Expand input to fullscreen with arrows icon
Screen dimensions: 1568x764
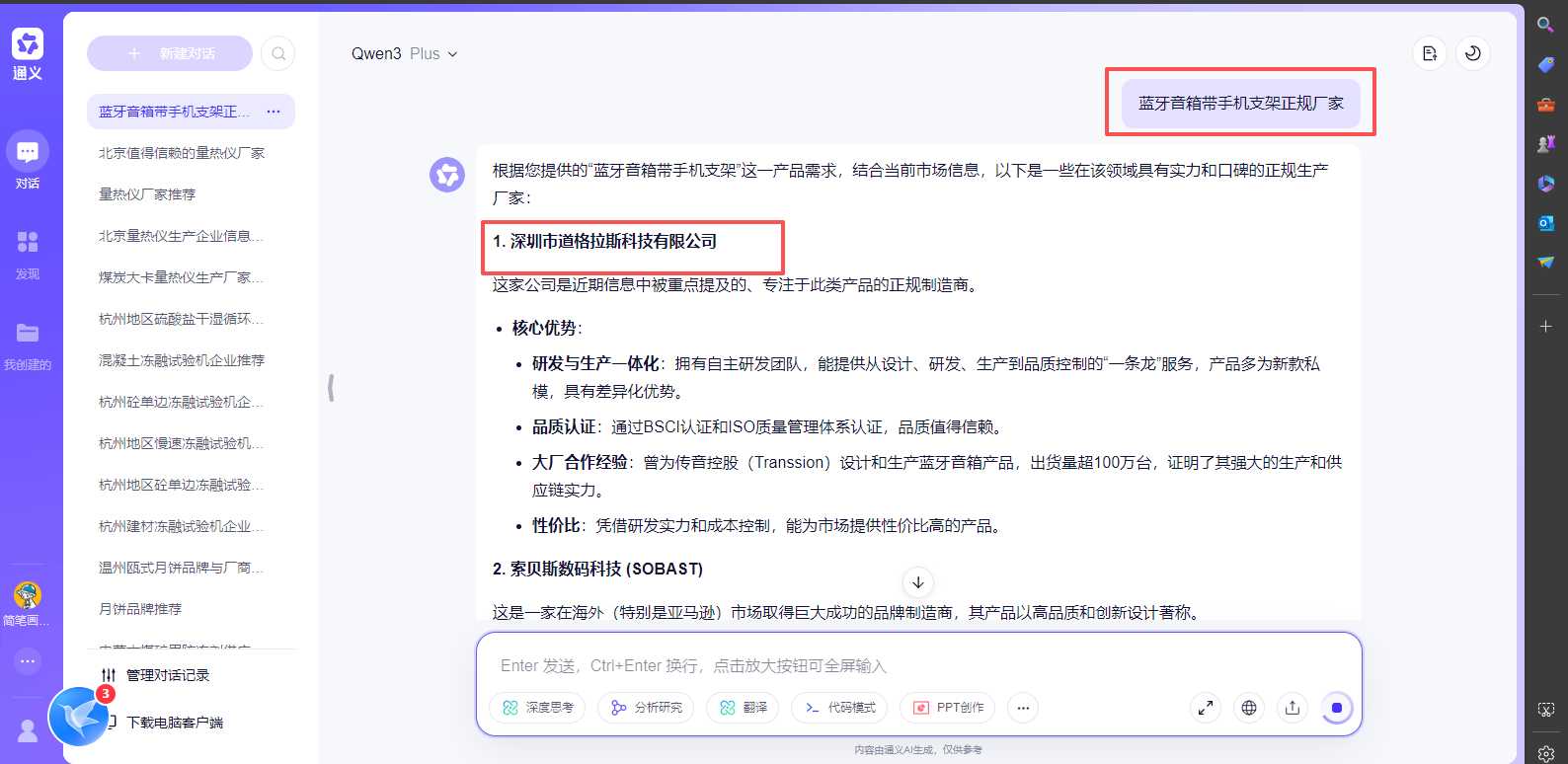(1206, 708)
